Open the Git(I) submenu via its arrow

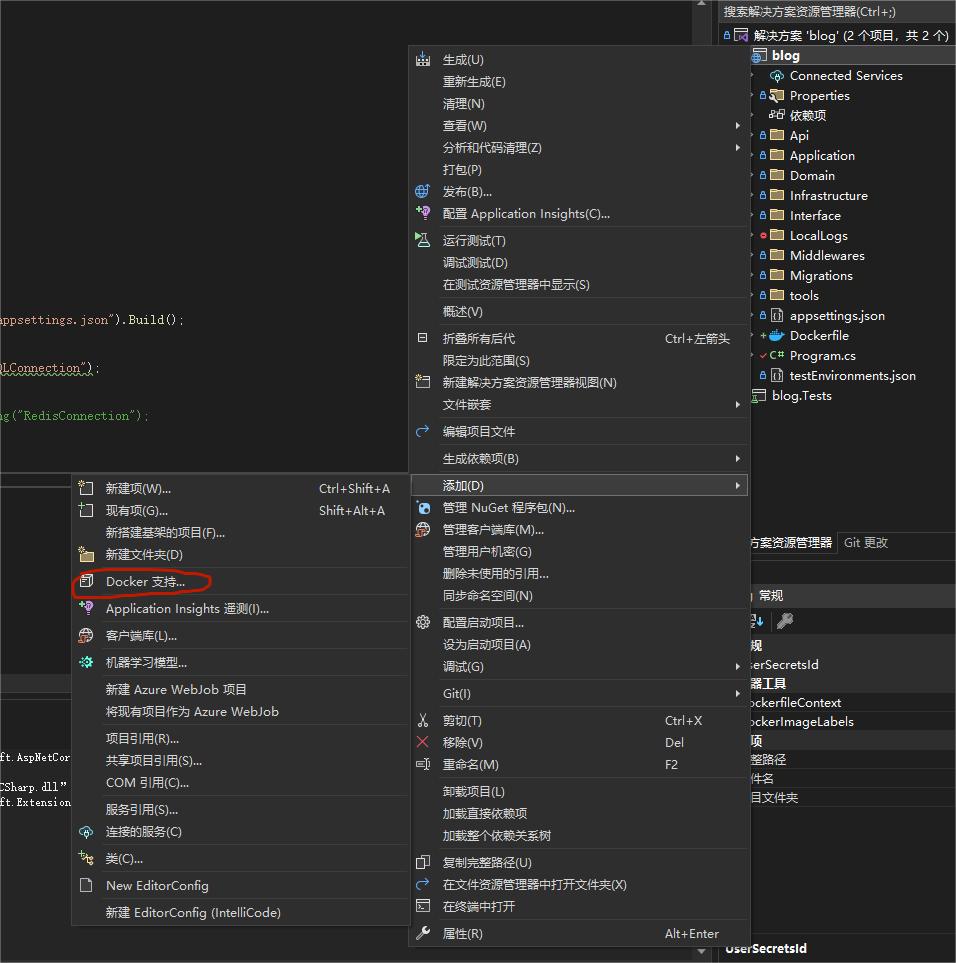tap(737, 693)
